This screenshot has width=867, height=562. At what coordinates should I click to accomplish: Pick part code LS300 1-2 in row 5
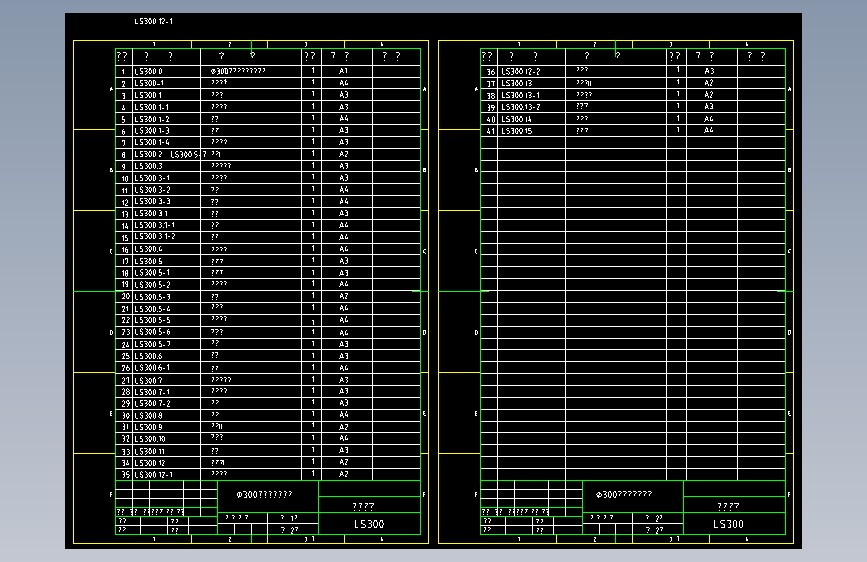tap(152, 119)
